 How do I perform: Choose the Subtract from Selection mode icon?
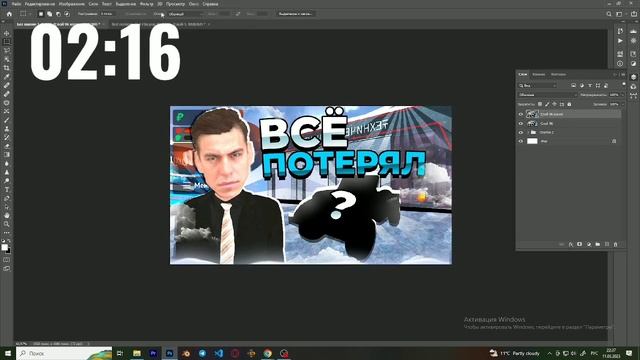click(58, 14)
